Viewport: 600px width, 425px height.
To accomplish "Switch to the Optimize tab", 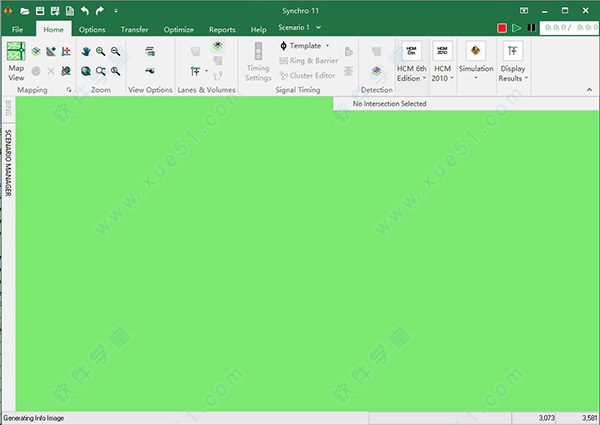I will [x=179, y=29].
